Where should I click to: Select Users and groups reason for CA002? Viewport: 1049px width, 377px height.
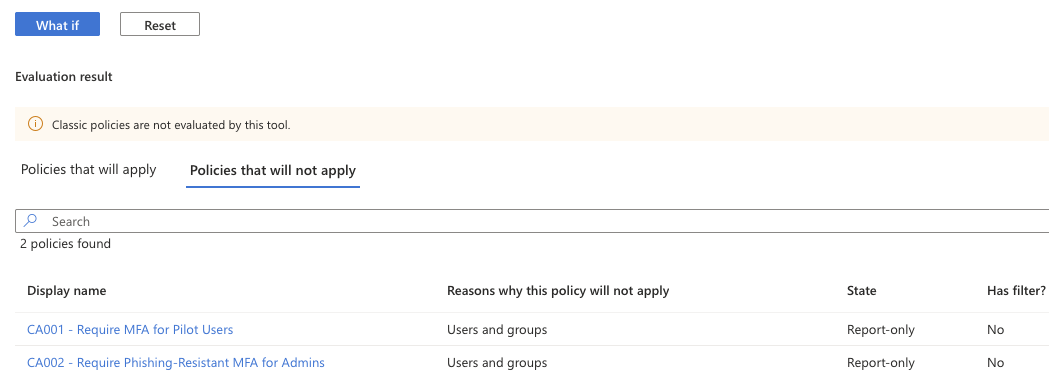pos(497,363)
